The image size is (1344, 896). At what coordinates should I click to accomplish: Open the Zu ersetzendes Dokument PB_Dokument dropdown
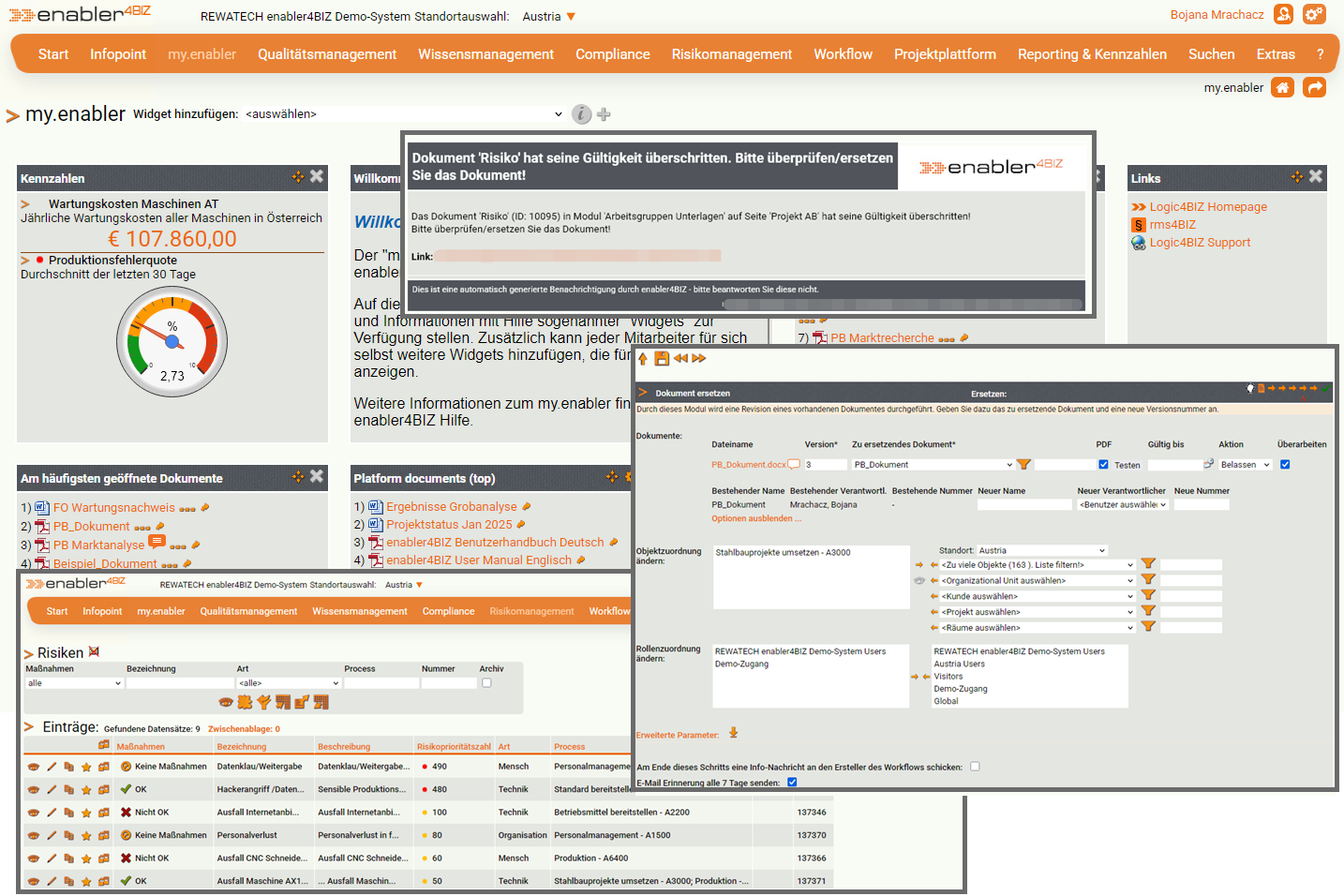(933, 465)
